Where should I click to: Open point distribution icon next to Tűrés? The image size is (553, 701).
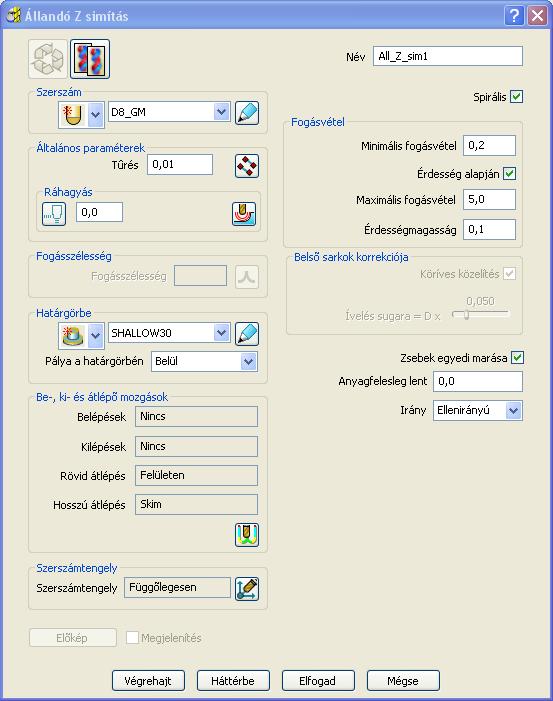pos(247,166)
